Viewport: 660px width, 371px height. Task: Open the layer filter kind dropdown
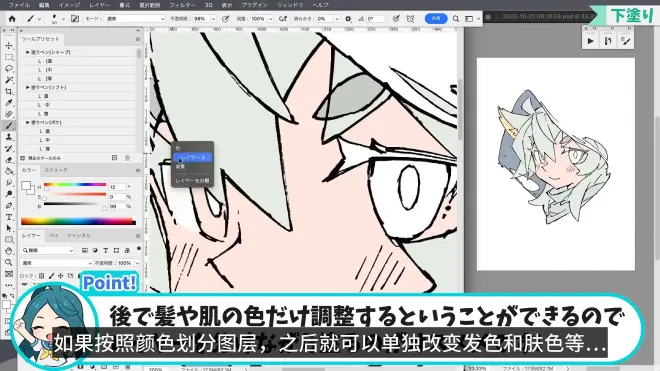pyautogui.click(x=48, y=250)
